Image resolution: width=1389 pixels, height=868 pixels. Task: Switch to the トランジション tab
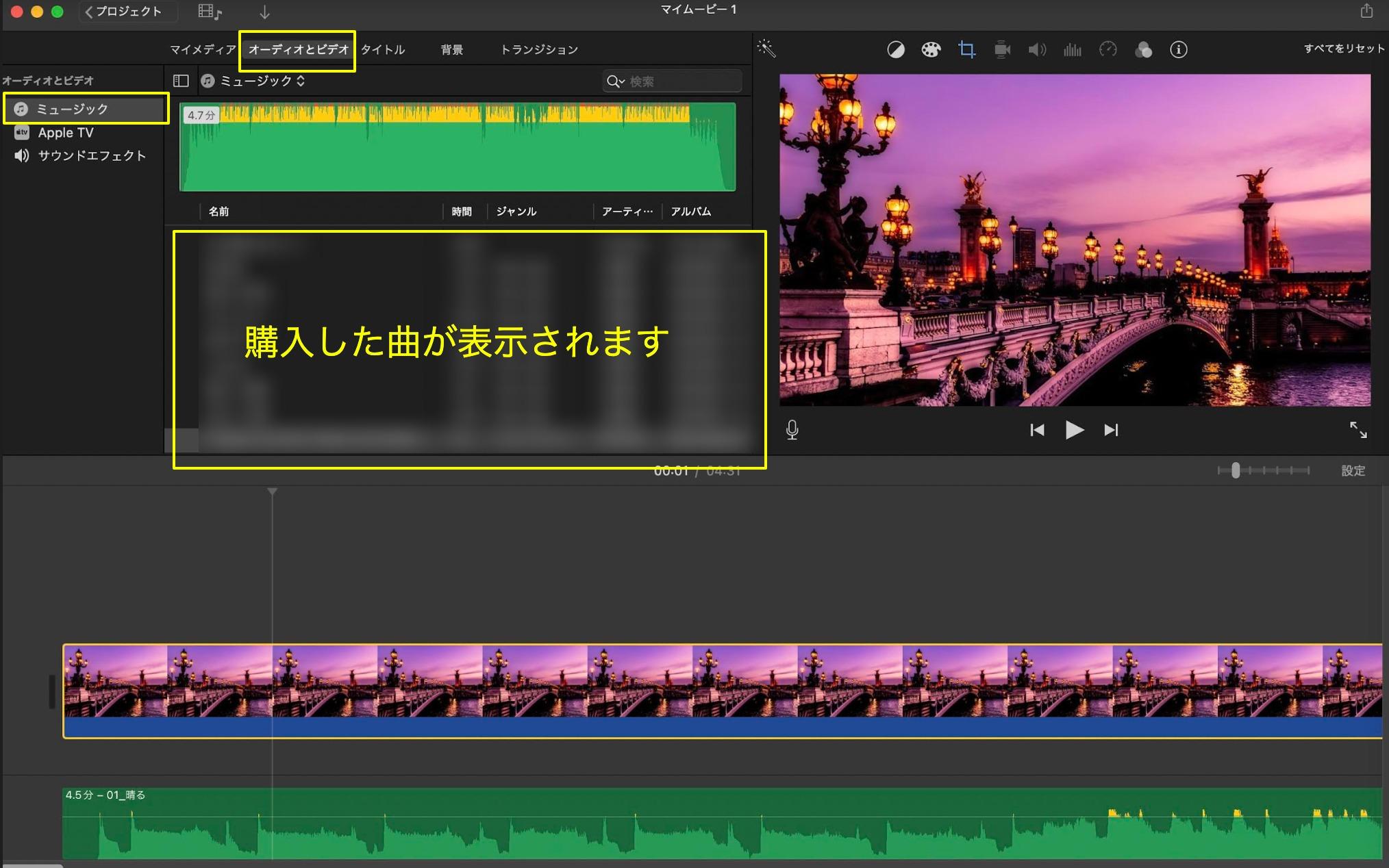pos(539,49)
